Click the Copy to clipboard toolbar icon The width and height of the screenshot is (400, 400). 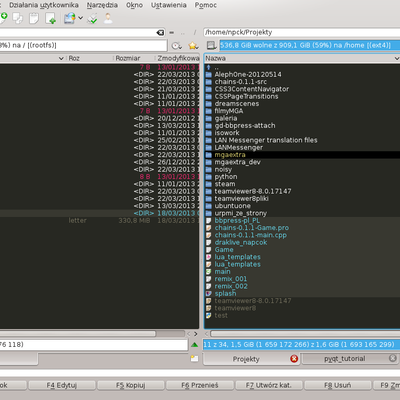[x=18, y=18]
